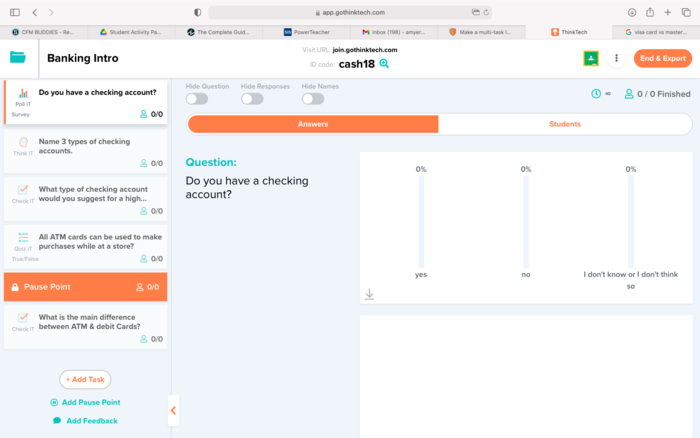The image size is (700, 438).
Task: Click the + Add Task button
Action: point(85,379)
